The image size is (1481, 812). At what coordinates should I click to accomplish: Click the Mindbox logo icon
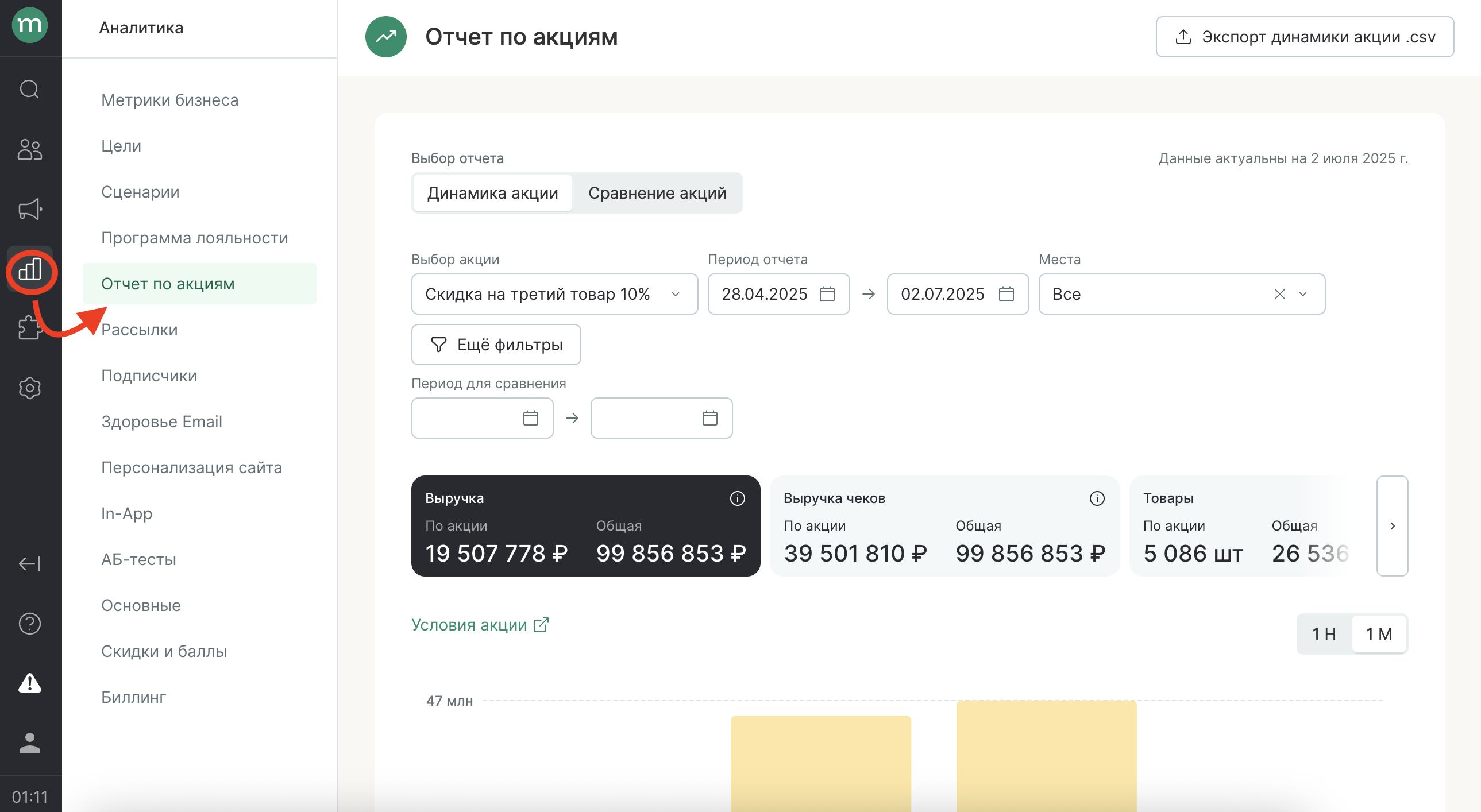(x=30, y=25)
